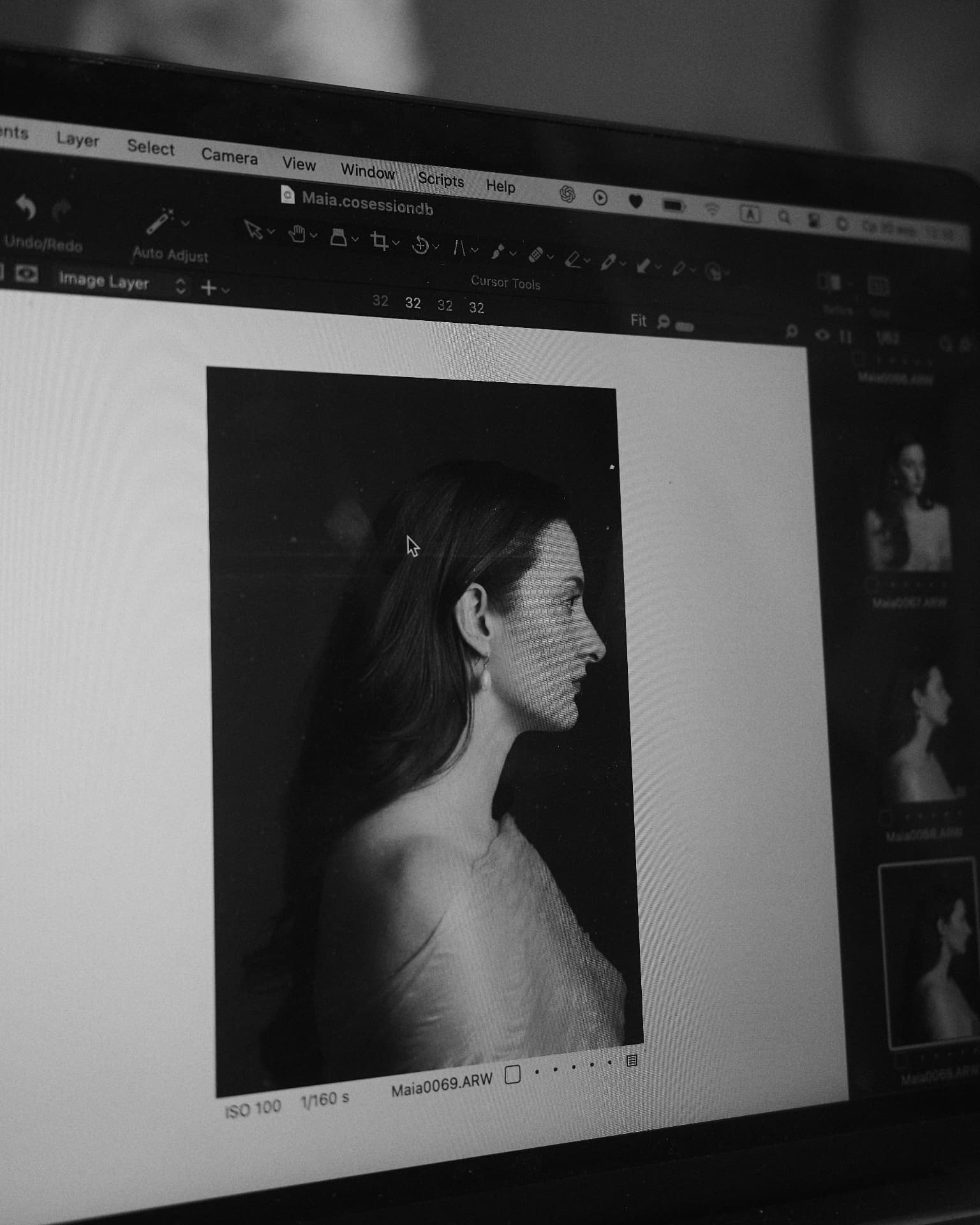Open the Select menu
Image resolution: width=980 pixels, height=1225 pixels.
click(x=151, y=147)
